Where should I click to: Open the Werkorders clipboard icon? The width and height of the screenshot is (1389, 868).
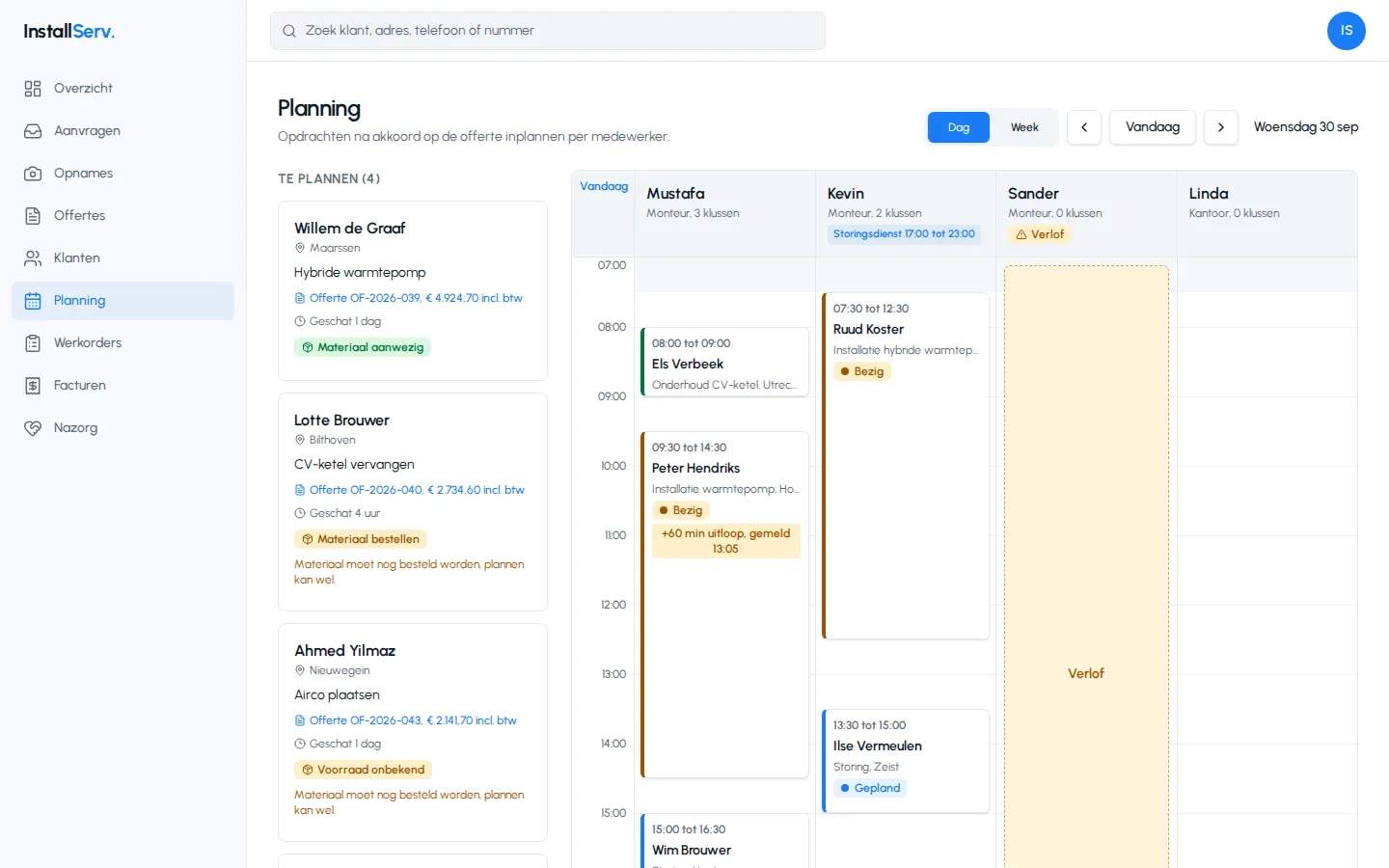33,343
